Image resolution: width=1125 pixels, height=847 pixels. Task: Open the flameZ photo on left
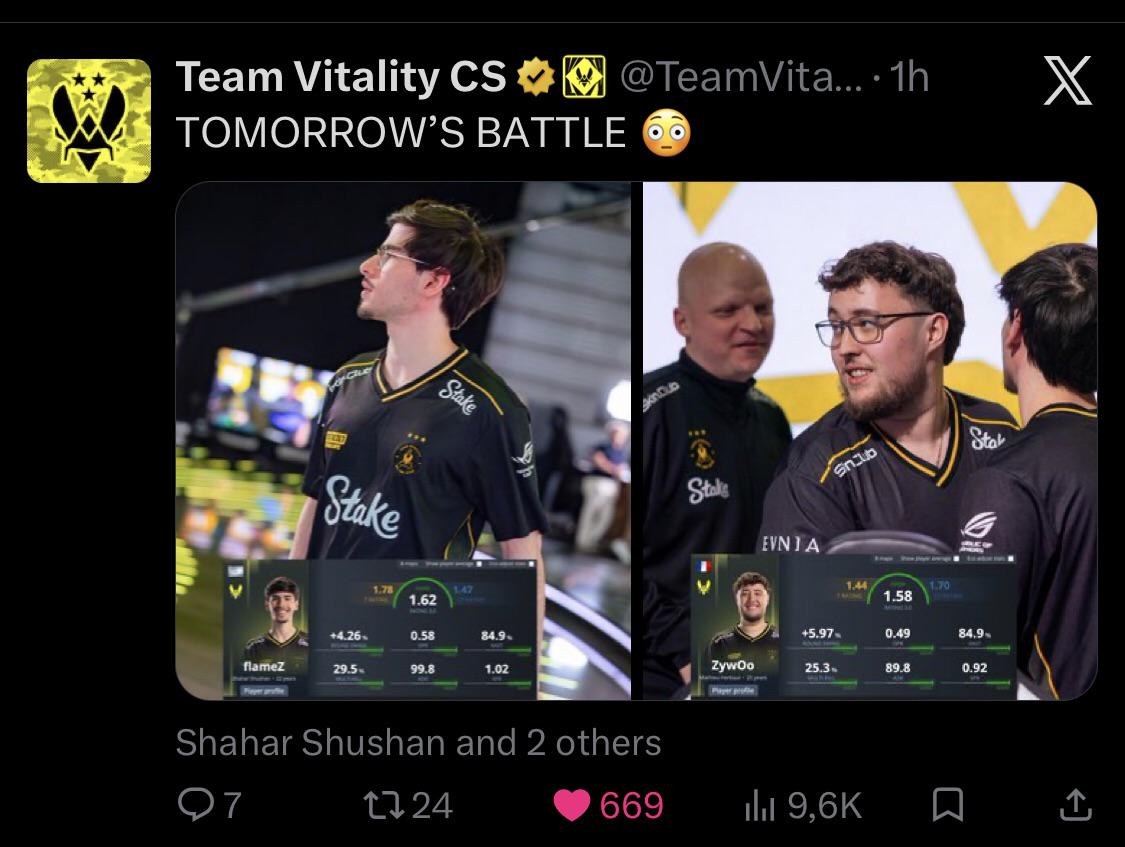403,440
